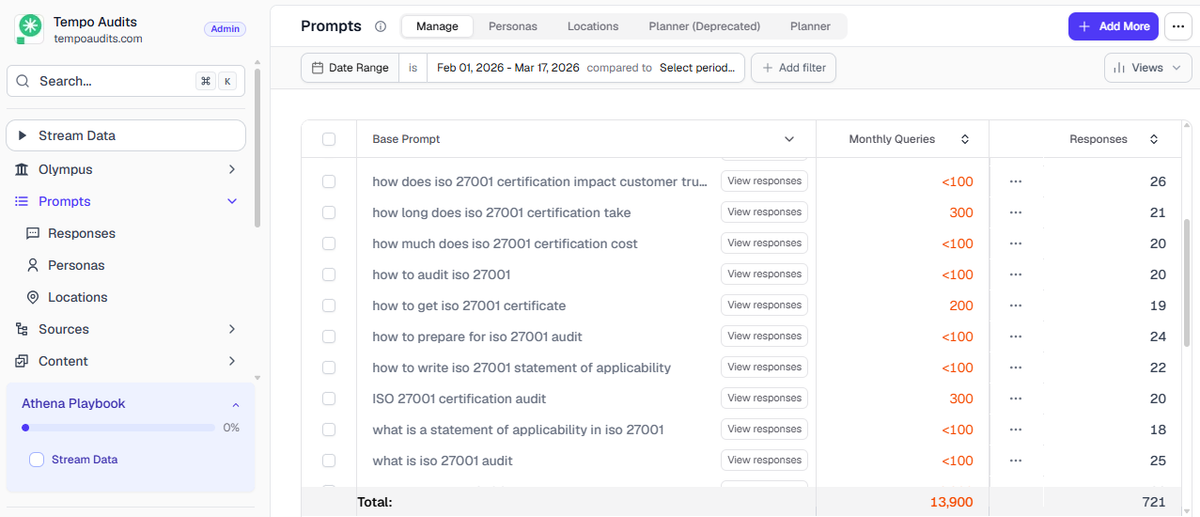Open the Base Prompt column dropdown
Image resolution: width=1200 pixels, height=517 pixels.
(789, 140)
